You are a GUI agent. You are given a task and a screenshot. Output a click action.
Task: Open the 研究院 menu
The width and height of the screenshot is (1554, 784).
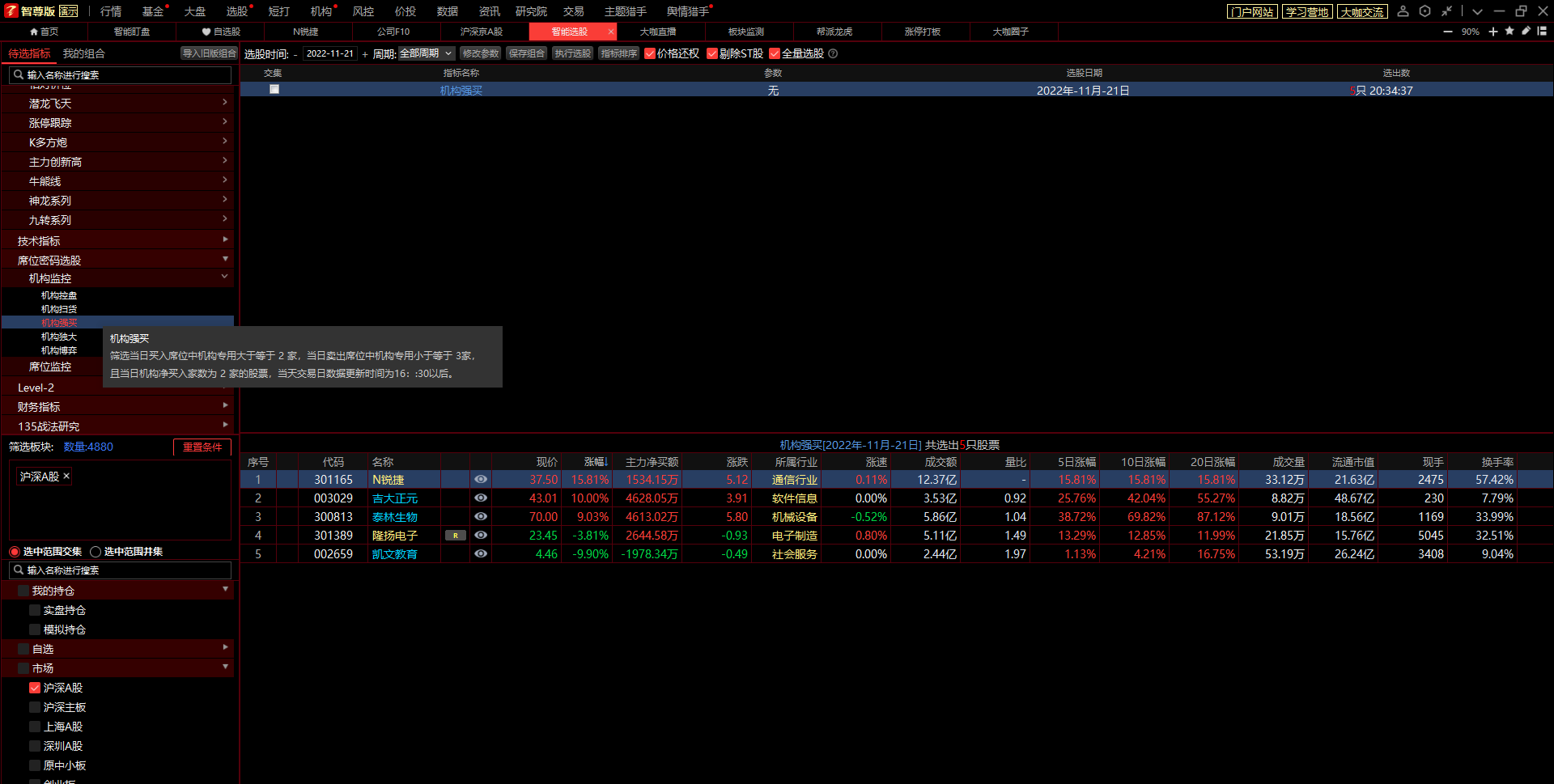coord(531,11)
